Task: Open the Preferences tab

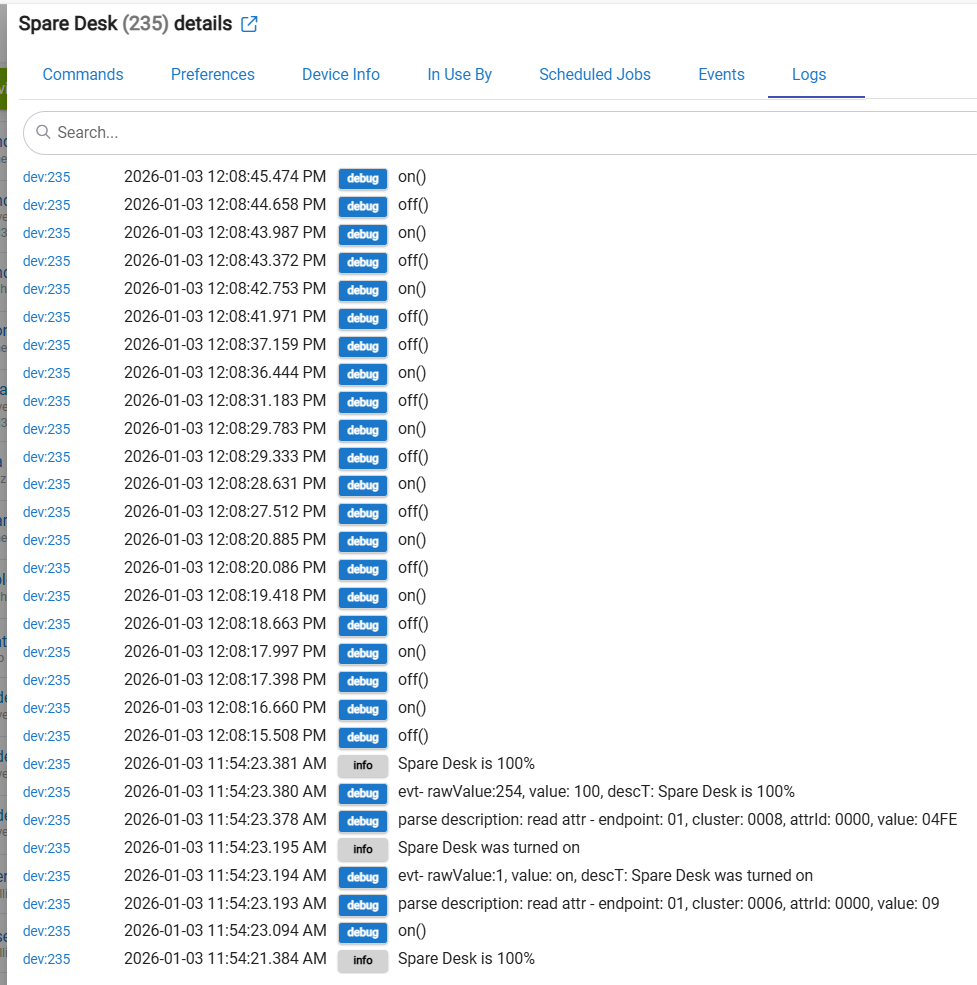Action: 213,74
